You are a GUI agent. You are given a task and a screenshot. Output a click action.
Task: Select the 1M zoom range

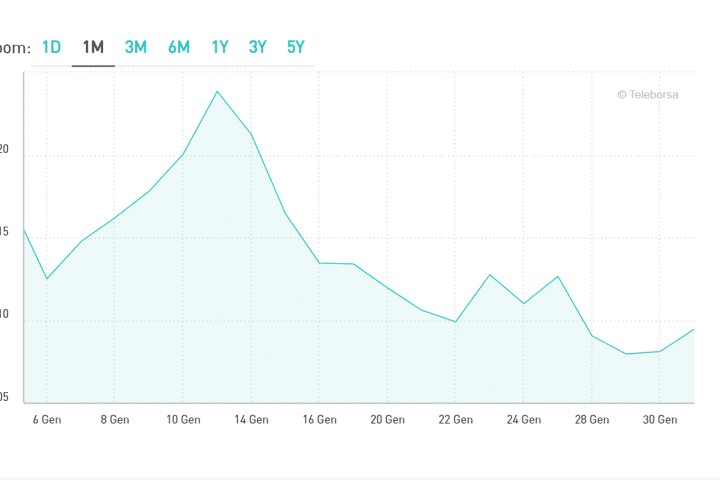(93, 47)
